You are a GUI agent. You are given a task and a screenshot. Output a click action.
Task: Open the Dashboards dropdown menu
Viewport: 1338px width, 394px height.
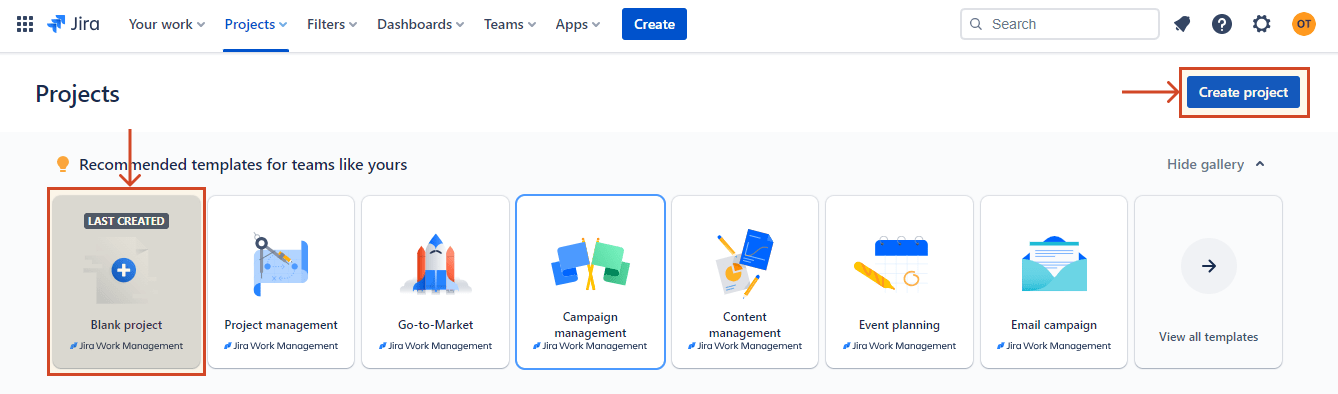tap(421, 24)
